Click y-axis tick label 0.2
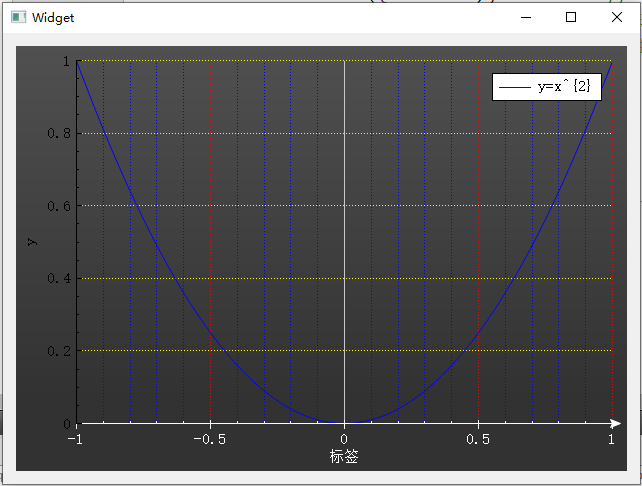The image size is (642, 486). pos(59,351)
